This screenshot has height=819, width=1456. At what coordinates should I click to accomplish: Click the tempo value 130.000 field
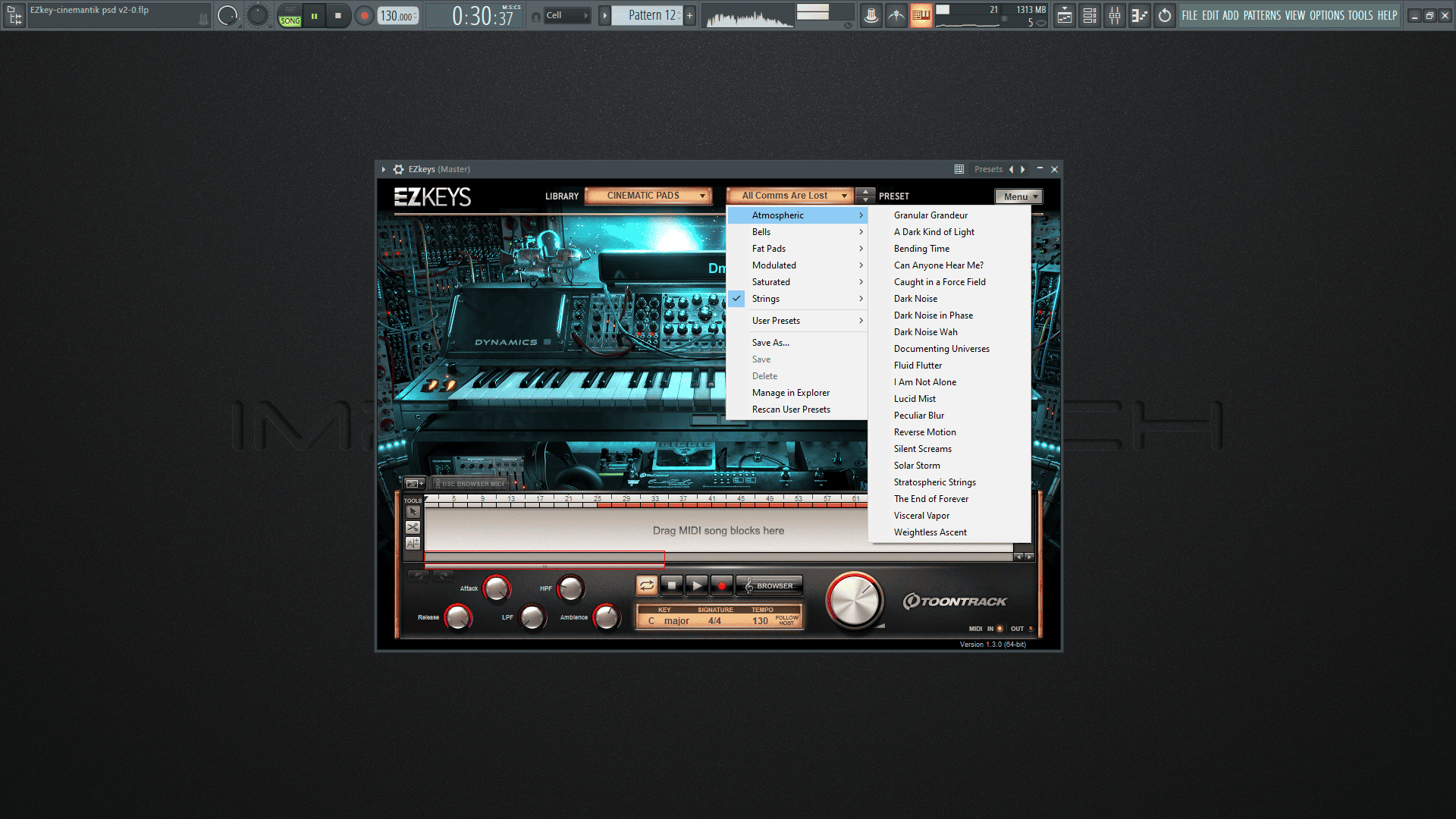coord(397,15)
